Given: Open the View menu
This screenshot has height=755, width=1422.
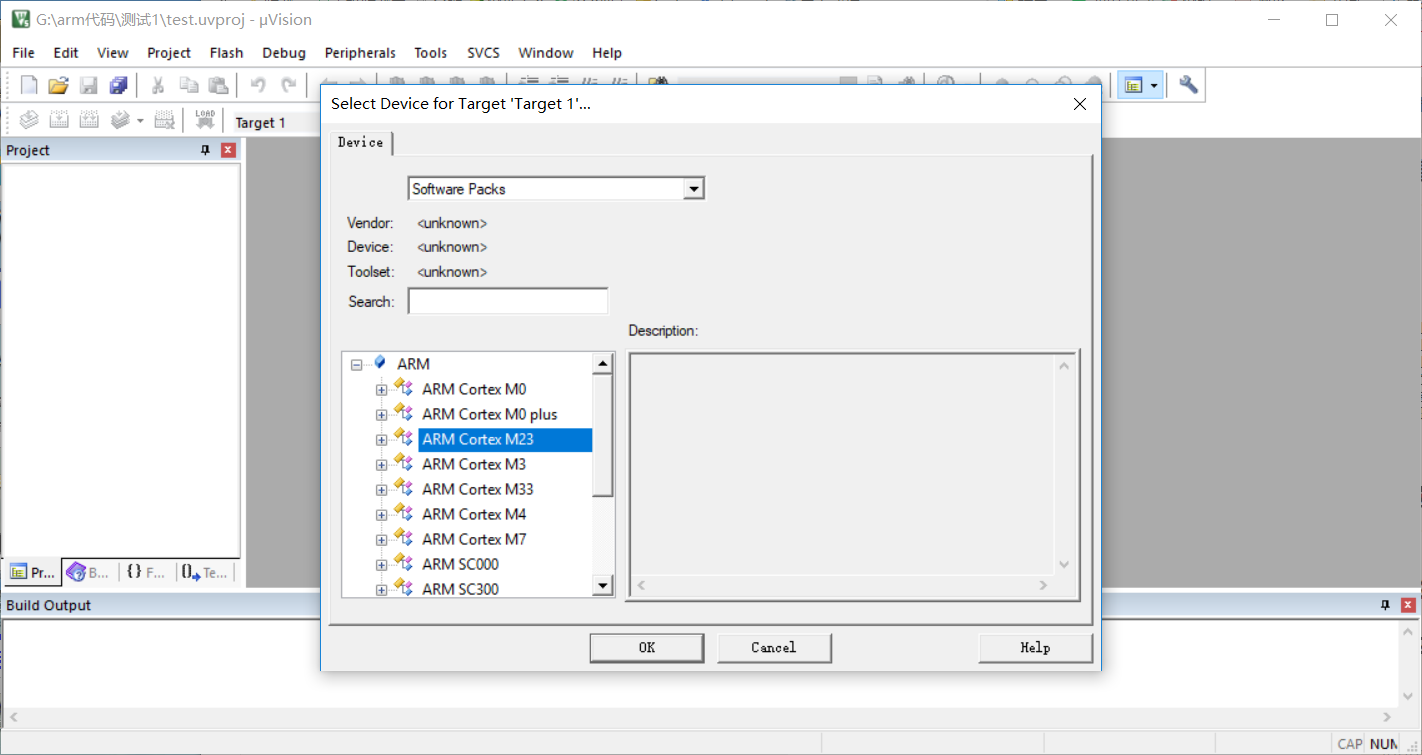Looking at the screenshot, I should point(113,53).
